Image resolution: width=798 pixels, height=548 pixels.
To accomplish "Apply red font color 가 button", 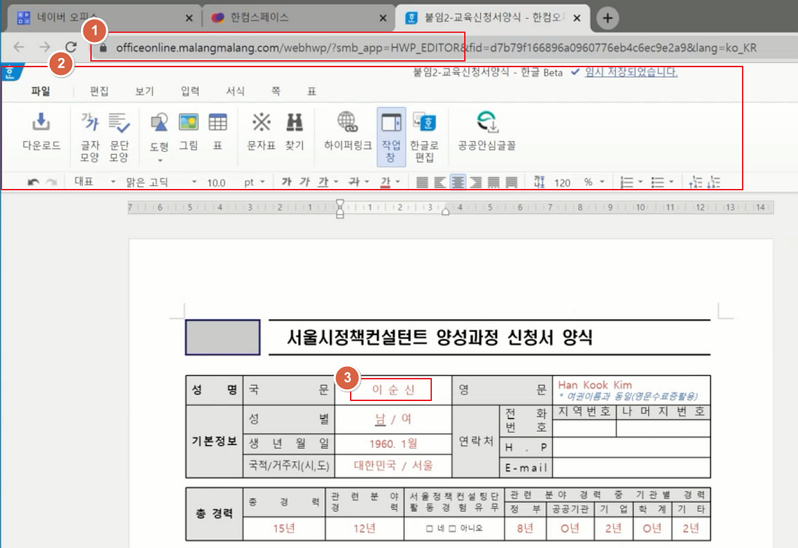I will 385,182.
